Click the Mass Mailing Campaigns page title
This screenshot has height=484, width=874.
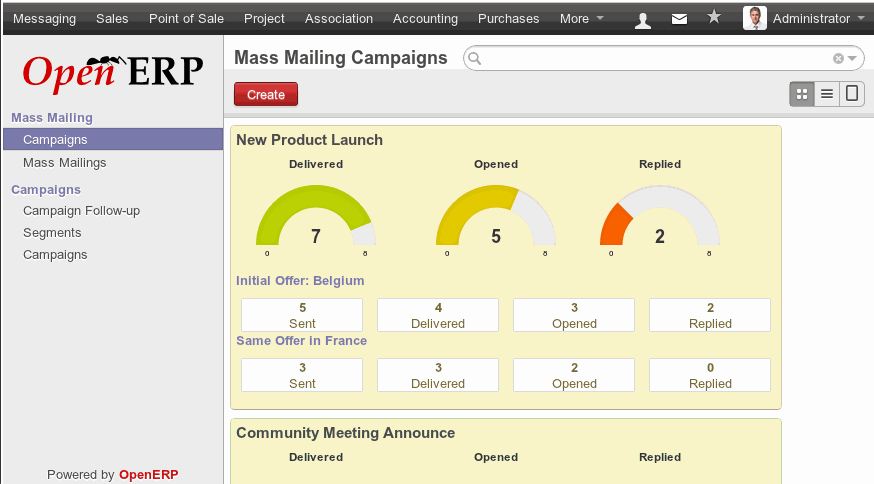click(341, 58)
